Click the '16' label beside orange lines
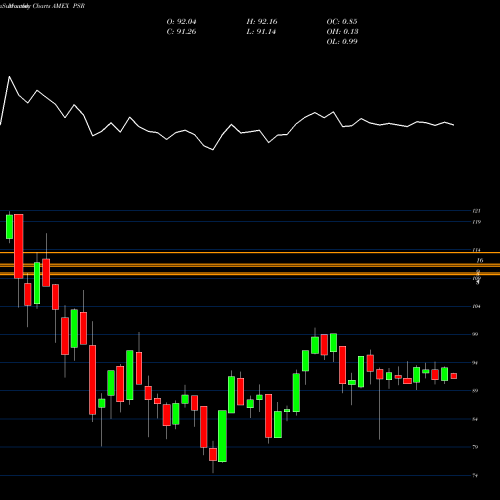This screenshot has height=500, width=500. point(480,260)
